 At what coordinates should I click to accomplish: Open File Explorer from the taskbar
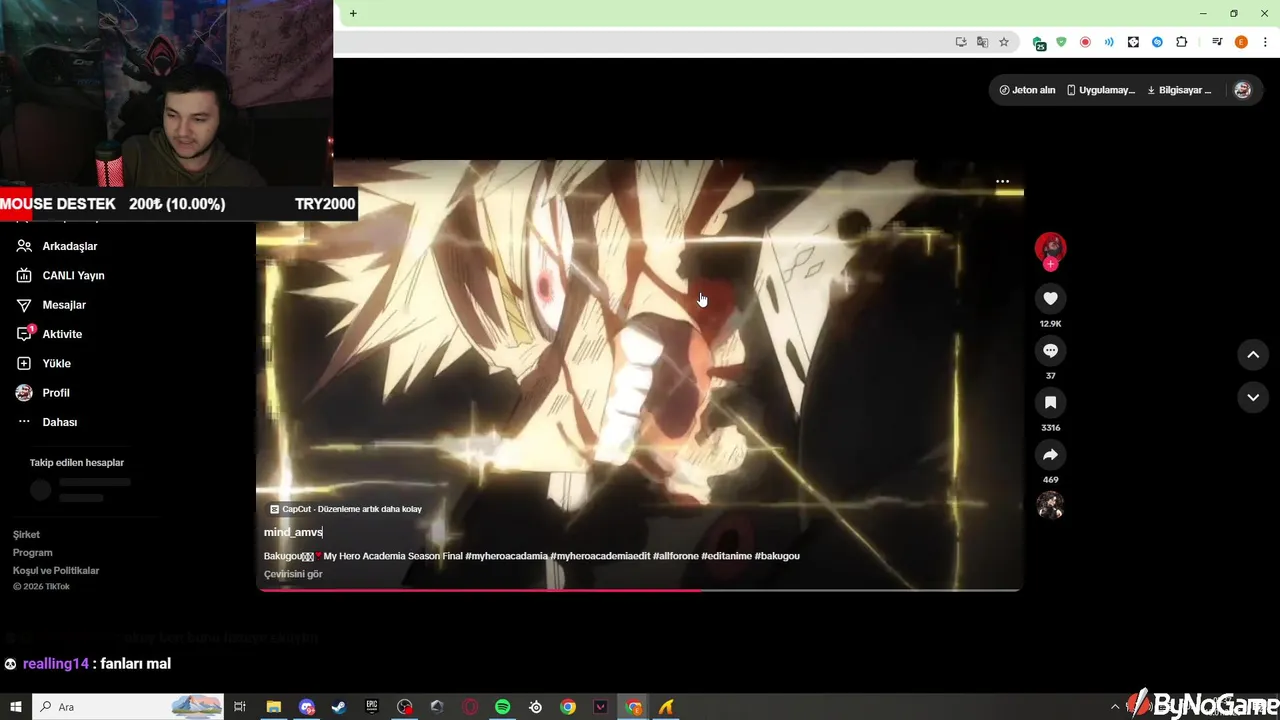pos(273,707)
